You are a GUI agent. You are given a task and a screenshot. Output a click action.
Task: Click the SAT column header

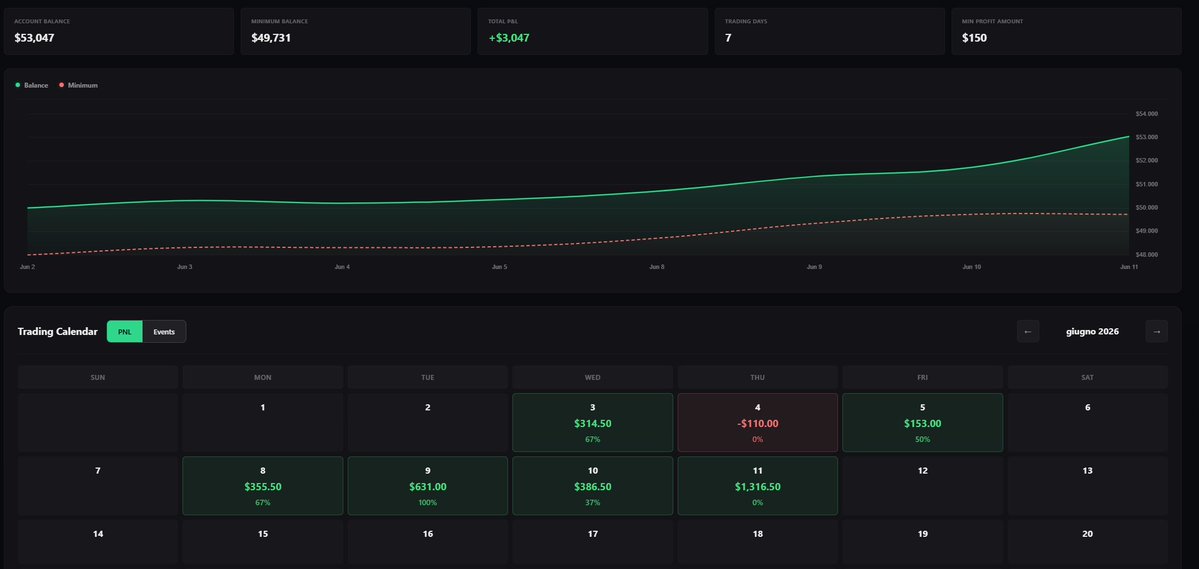1087,377
